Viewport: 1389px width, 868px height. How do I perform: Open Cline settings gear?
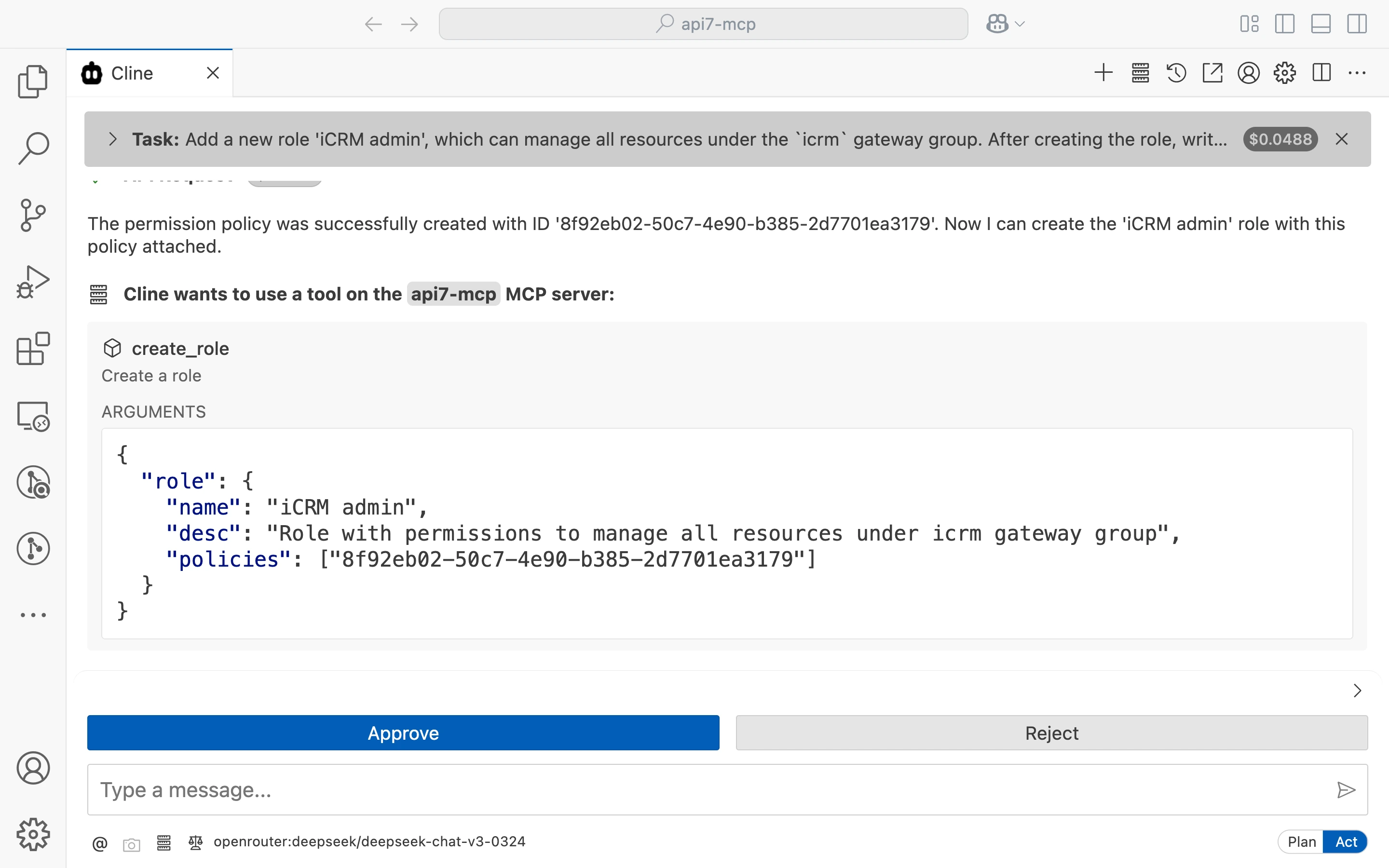[x=1284, y=73]
